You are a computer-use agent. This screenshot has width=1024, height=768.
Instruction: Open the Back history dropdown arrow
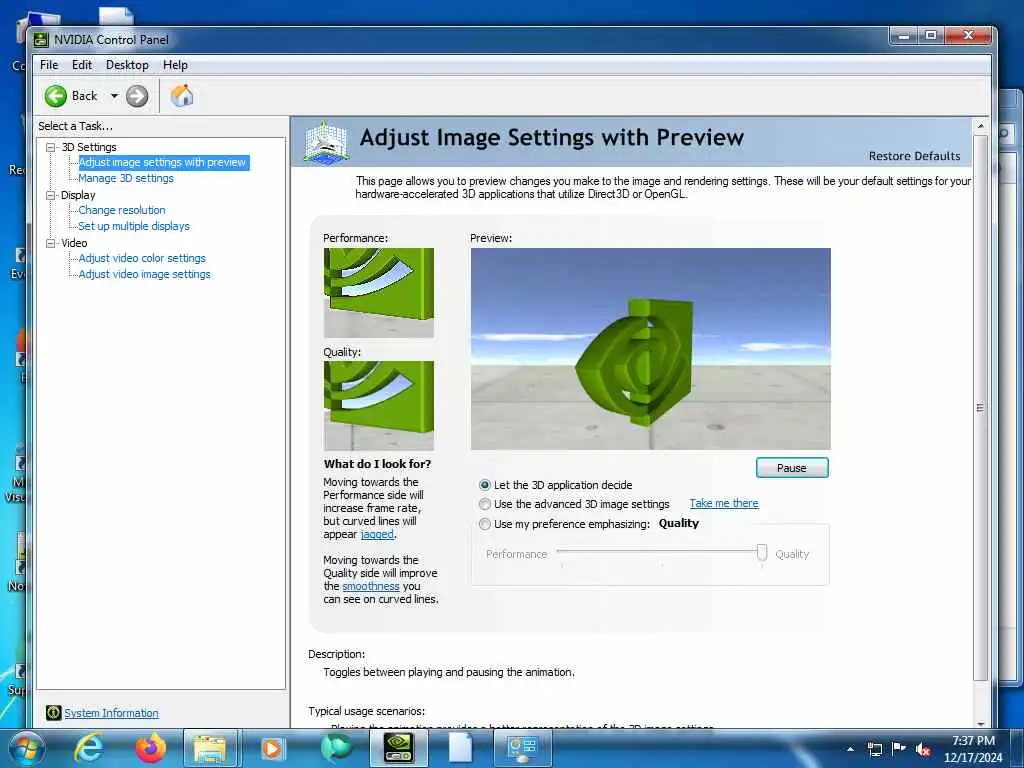click(114, 96)
